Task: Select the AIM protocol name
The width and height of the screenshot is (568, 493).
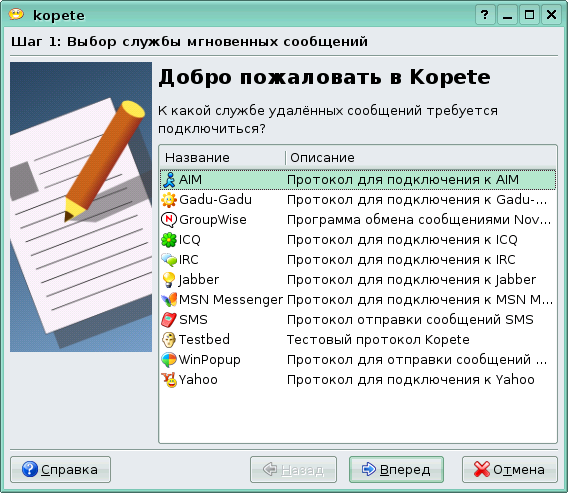Action: (191, 180)
